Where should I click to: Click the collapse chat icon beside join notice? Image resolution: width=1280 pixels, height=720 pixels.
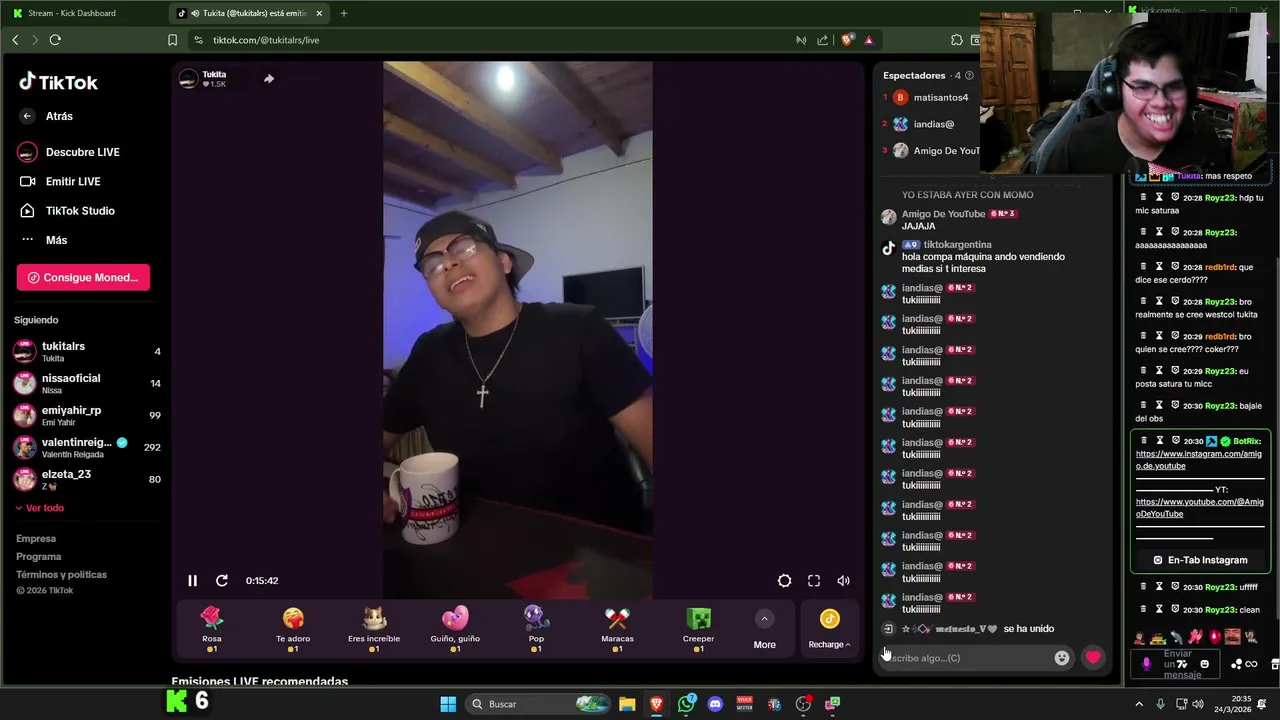click(888, 629)
